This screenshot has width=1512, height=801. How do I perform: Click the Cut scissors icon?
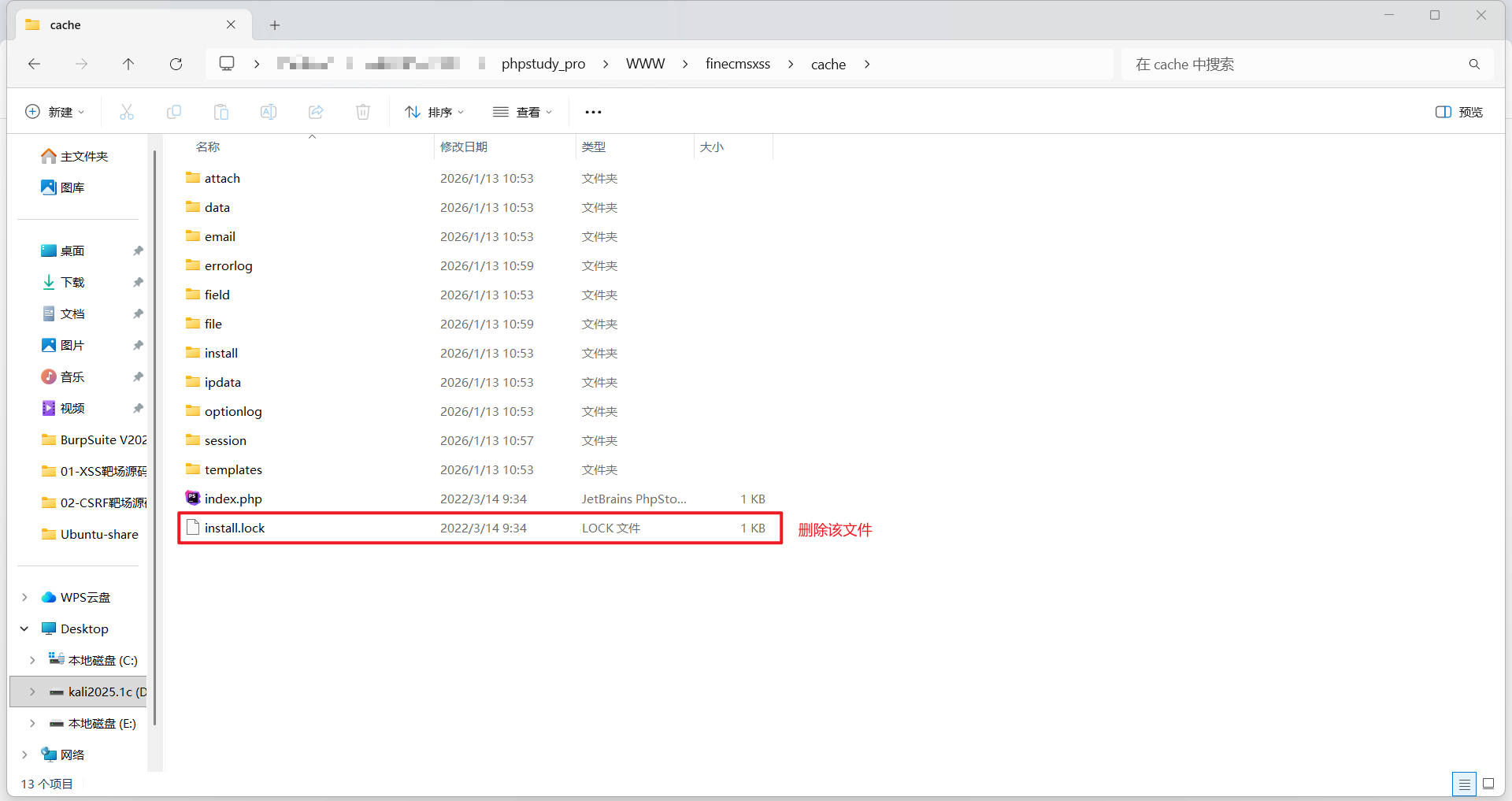(127, 112)
